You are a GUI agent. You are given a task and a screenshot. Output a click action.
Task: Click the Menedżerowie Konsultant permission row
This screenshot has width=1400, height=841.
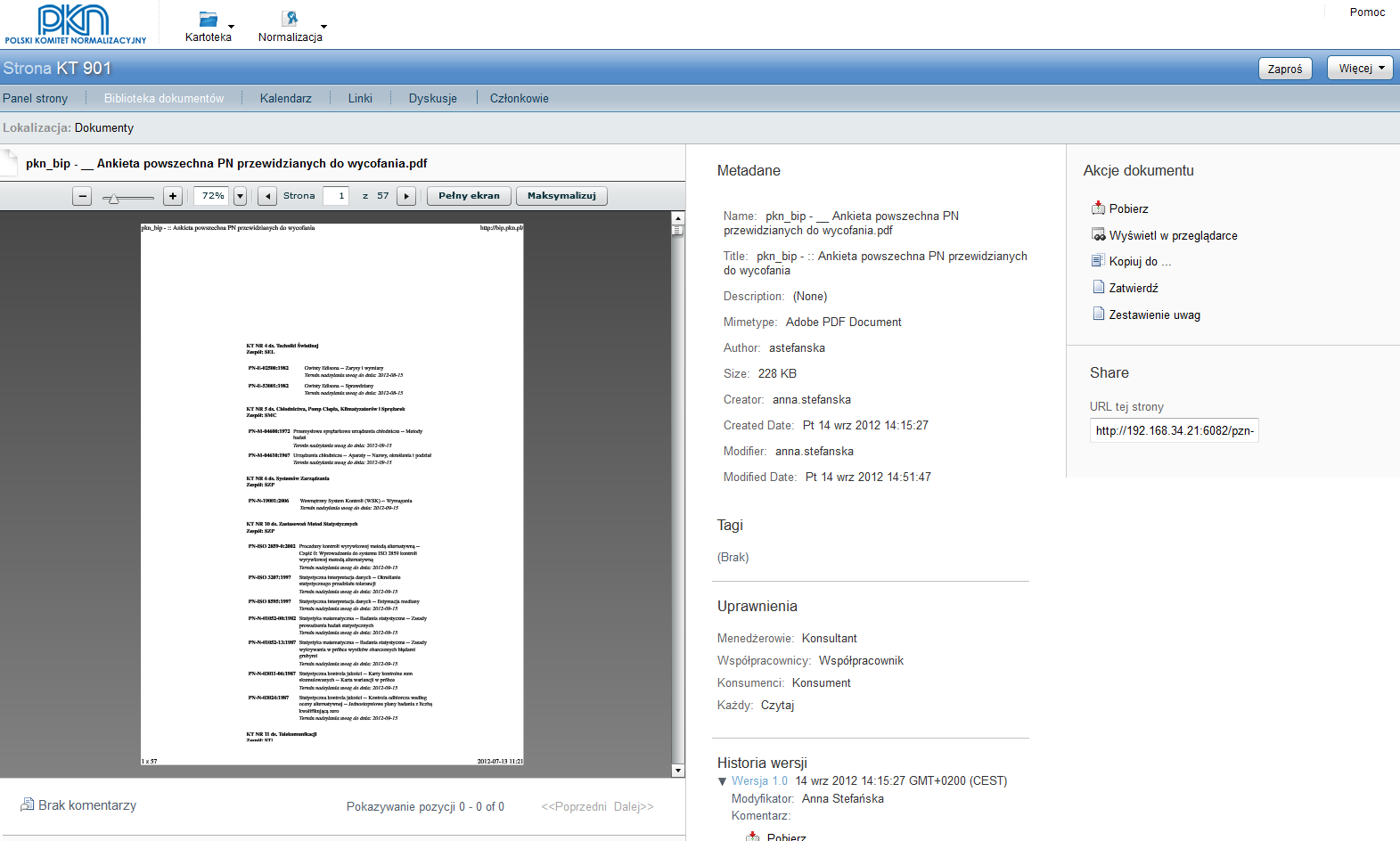pyautogui.click(x=787, y=639)
